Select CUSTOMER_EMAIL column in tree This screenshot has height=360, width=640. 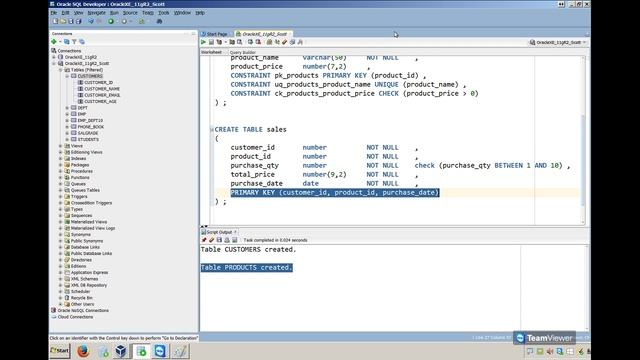click(x=102, y=95)
